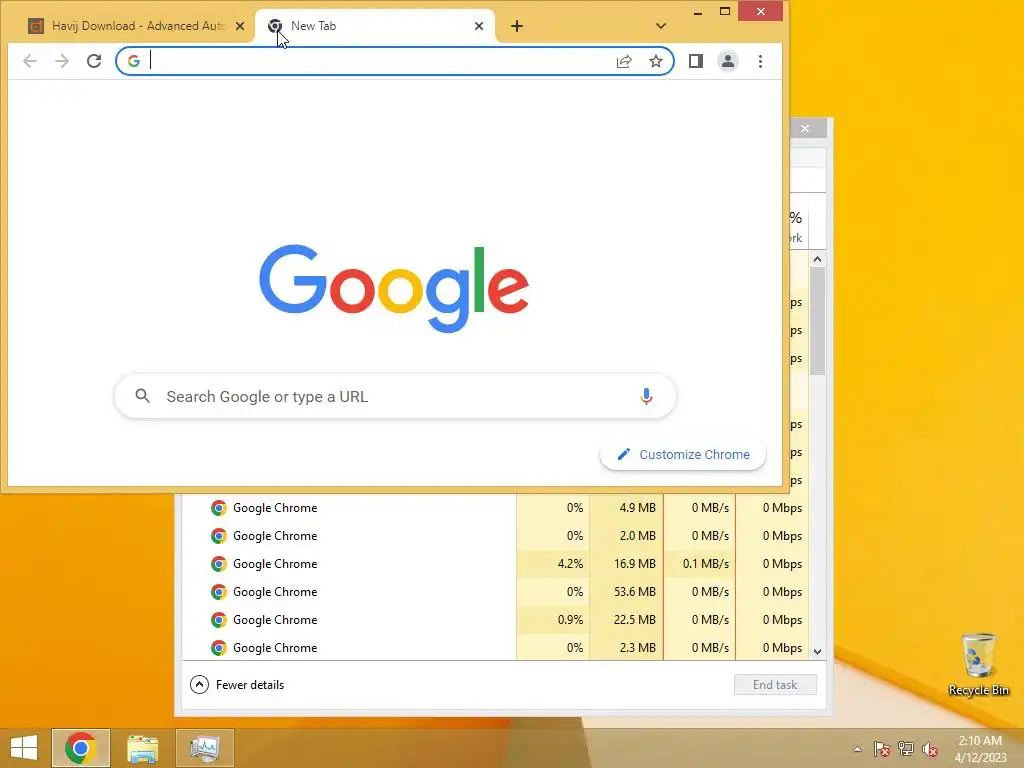Reload the current page
This screenshot has width=1024, height=768.
94,61
